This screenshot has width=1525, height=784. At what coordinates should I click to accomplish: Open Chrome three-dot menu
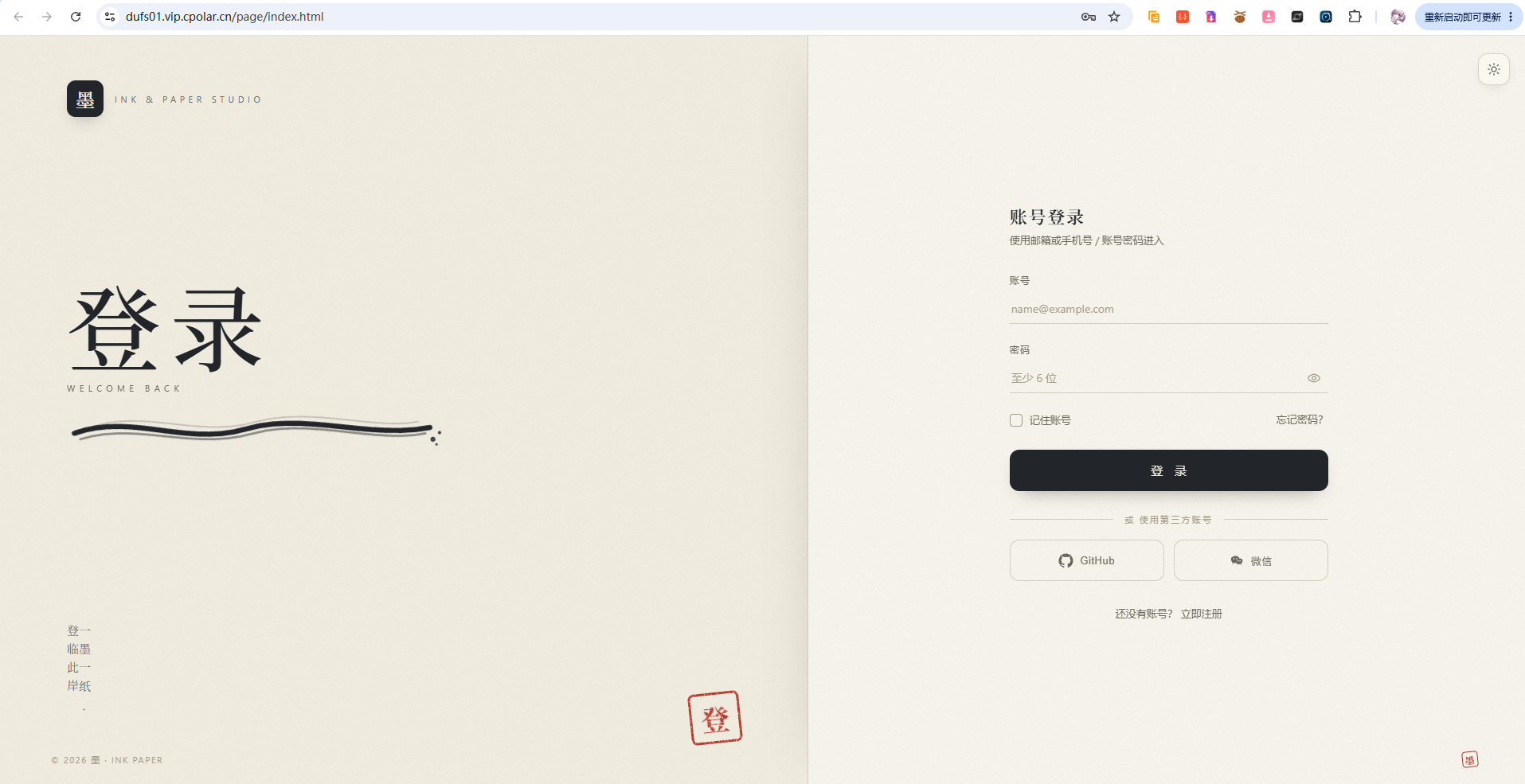tap(1511, 17)
